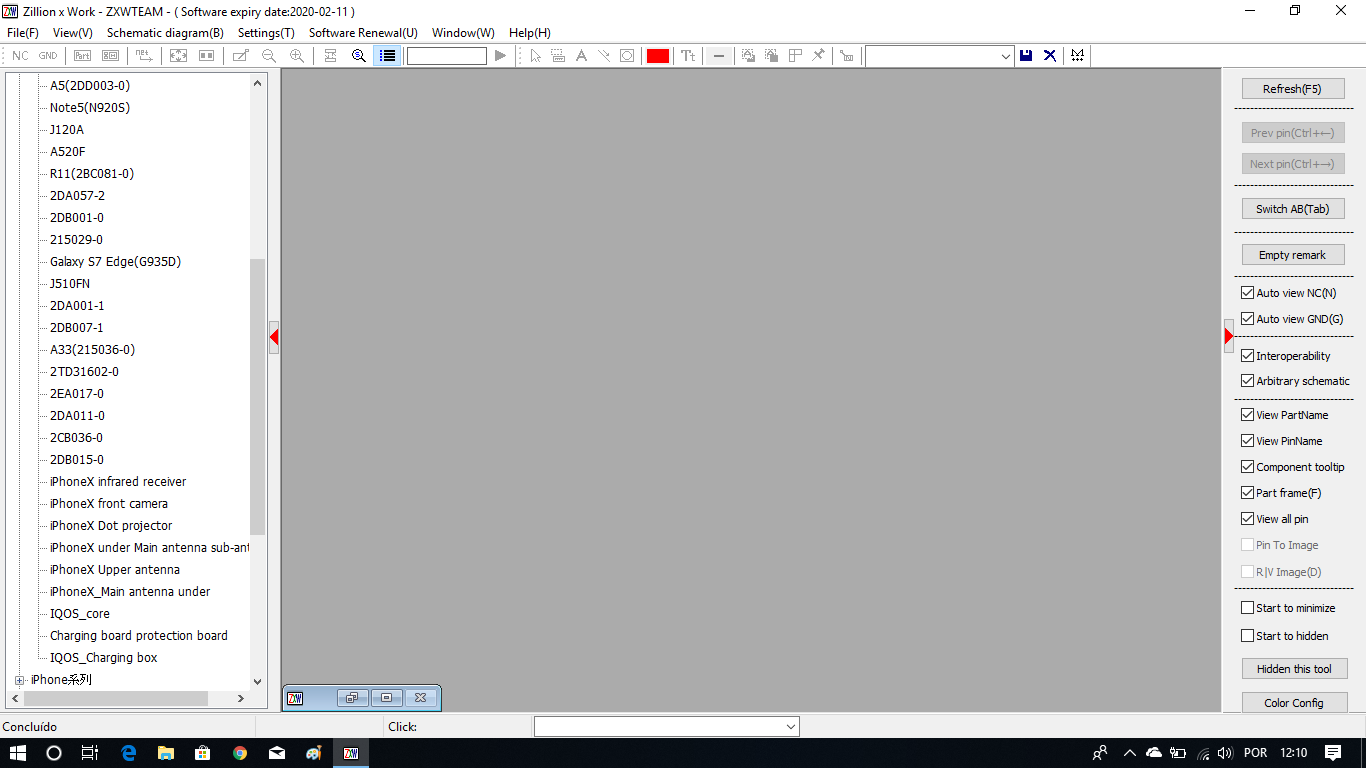Click the Tt font toolbar icon
The height and width of the screenshot is (768, 1366).
tap(688, 56)
